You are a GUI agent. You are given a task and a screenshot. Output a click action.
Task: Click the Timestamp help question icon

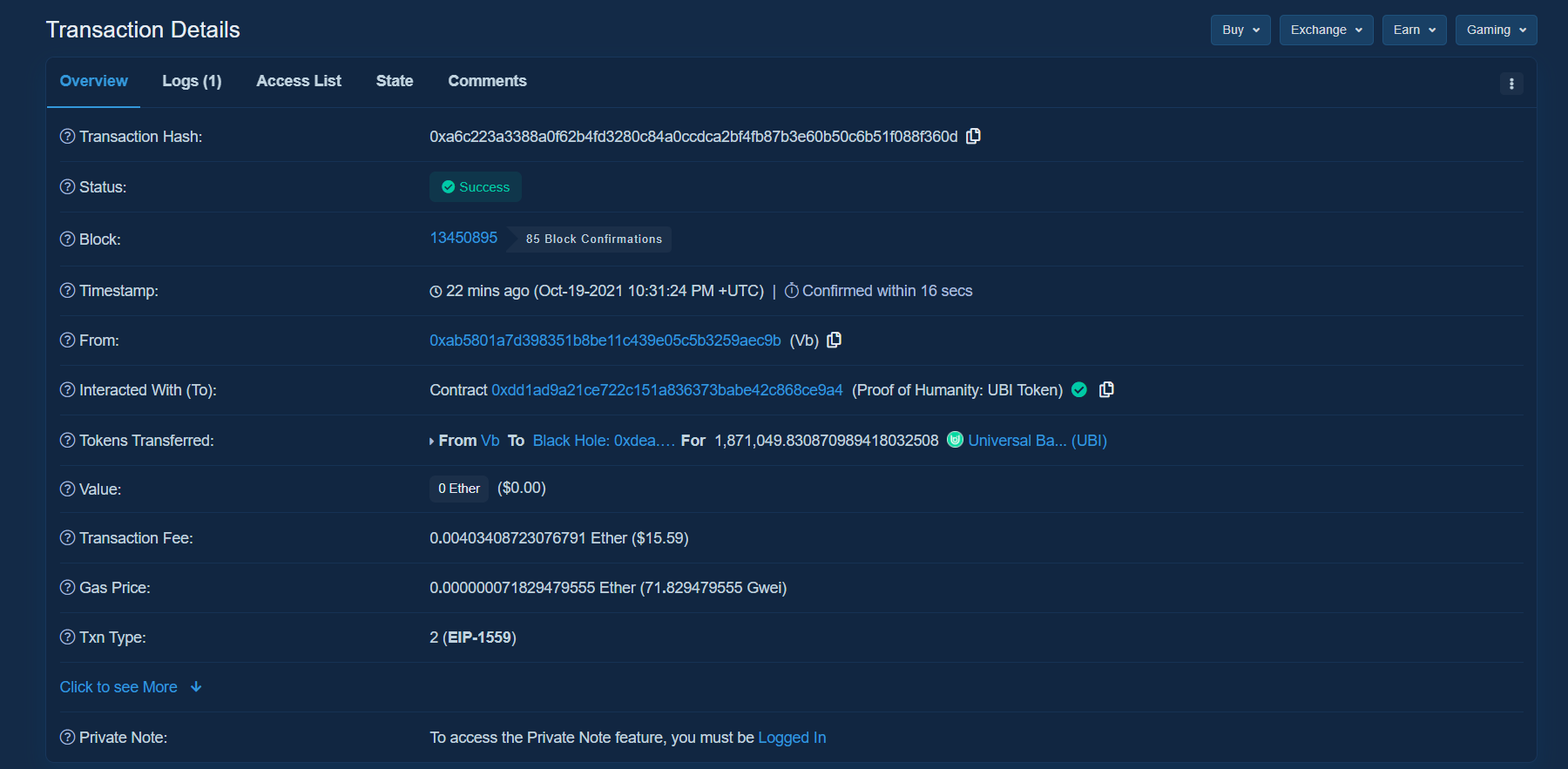(x=67, y=290)
